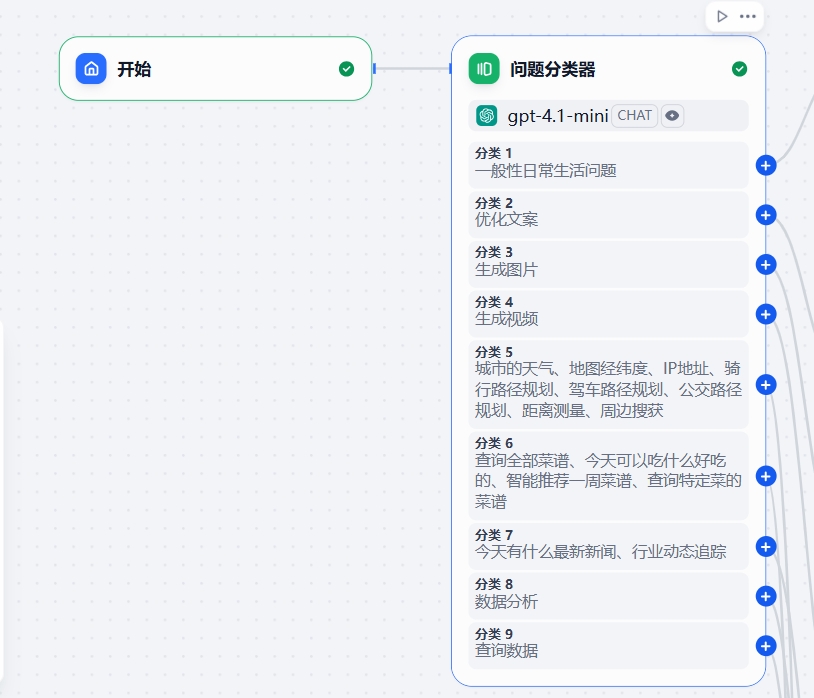814x698 pixels.
Task: Select 分类 3 生成图片 row
Action: click(x=608, y=265)
